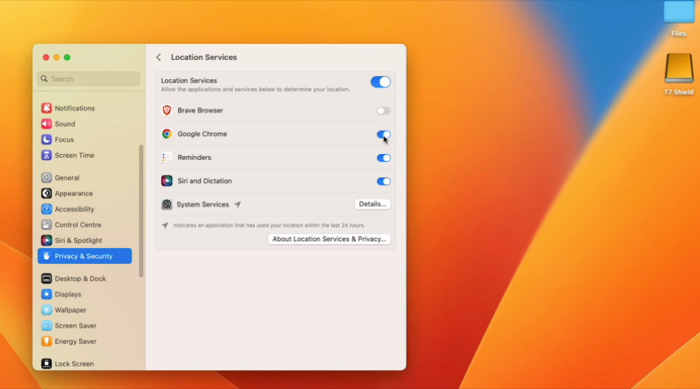This screenshot has height=389, width=700.
Task: Select Notifications in the sidebar
Action: 85,108
